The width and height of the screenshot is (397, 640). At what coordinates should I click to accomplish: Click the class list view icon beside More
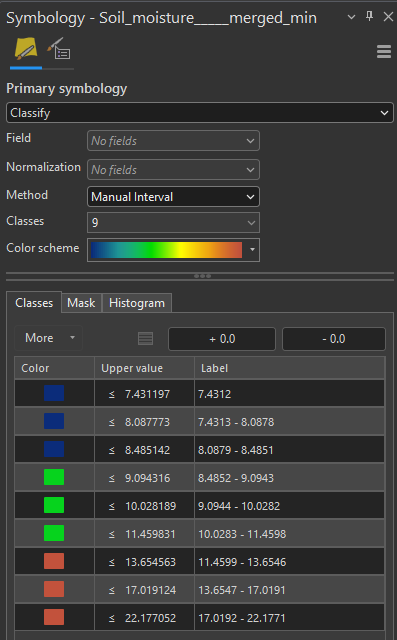coord(145,338)
